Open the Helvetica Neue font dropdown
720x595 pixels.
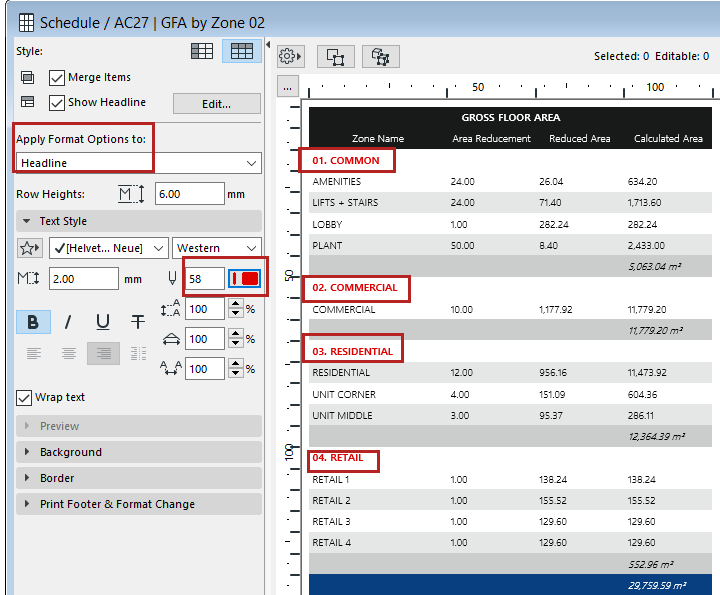109,248
